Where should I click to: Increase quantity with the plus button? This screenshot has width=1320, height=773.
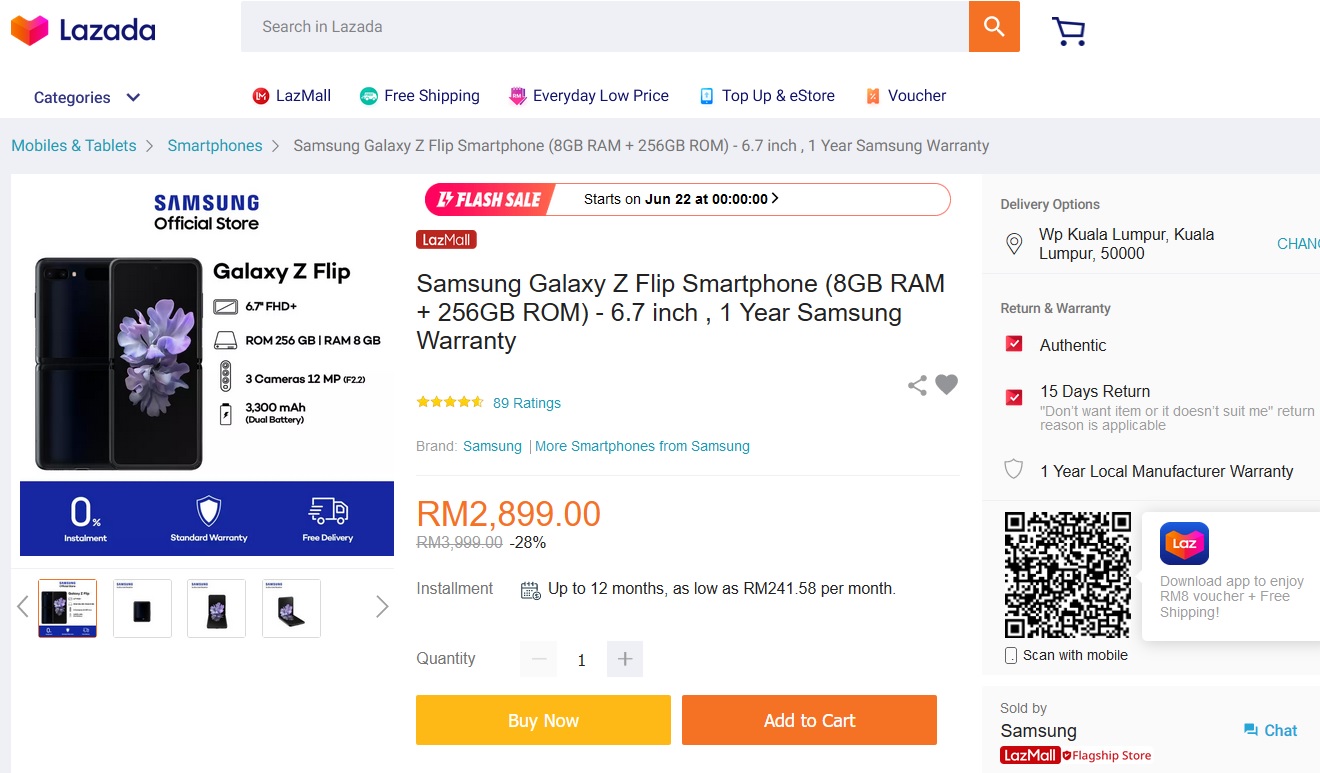click(625, 659)
